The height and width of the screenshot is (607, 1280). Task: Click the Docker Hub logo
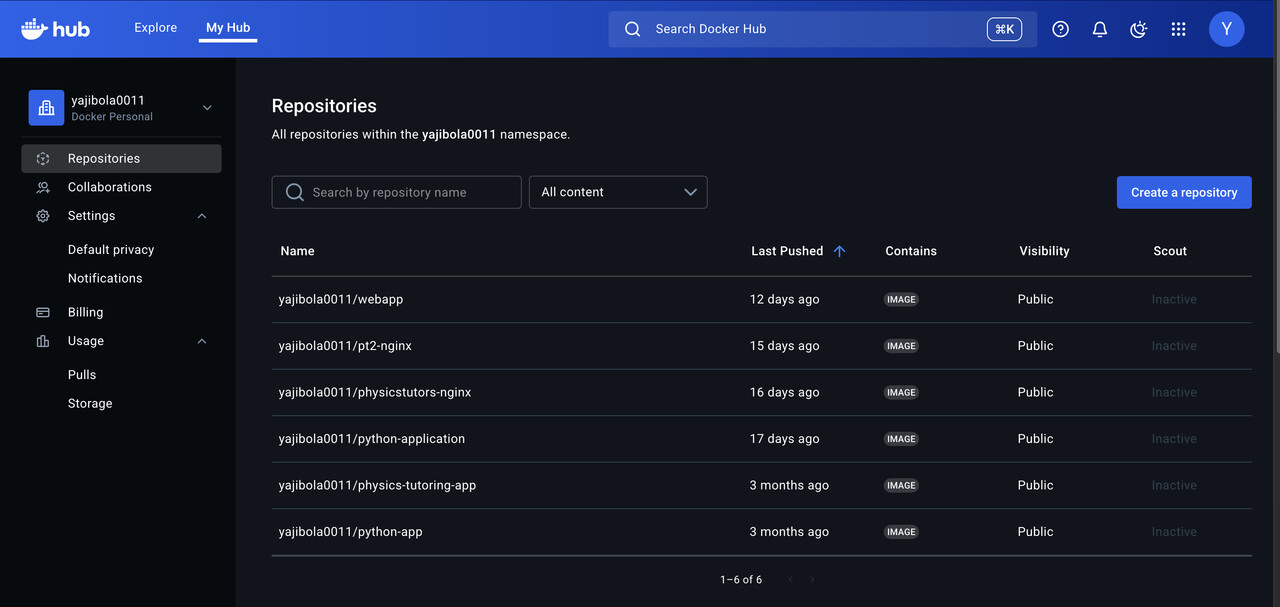[55, 29]
